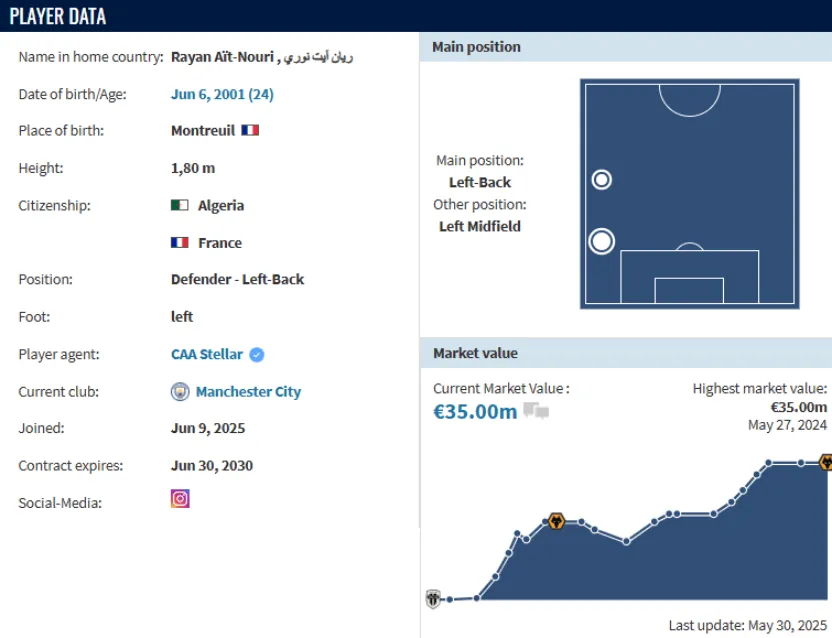The width and height of the screenshot is (832, 638).
Task: Click the France citizenship flag icon
Action: pos(179,243)
